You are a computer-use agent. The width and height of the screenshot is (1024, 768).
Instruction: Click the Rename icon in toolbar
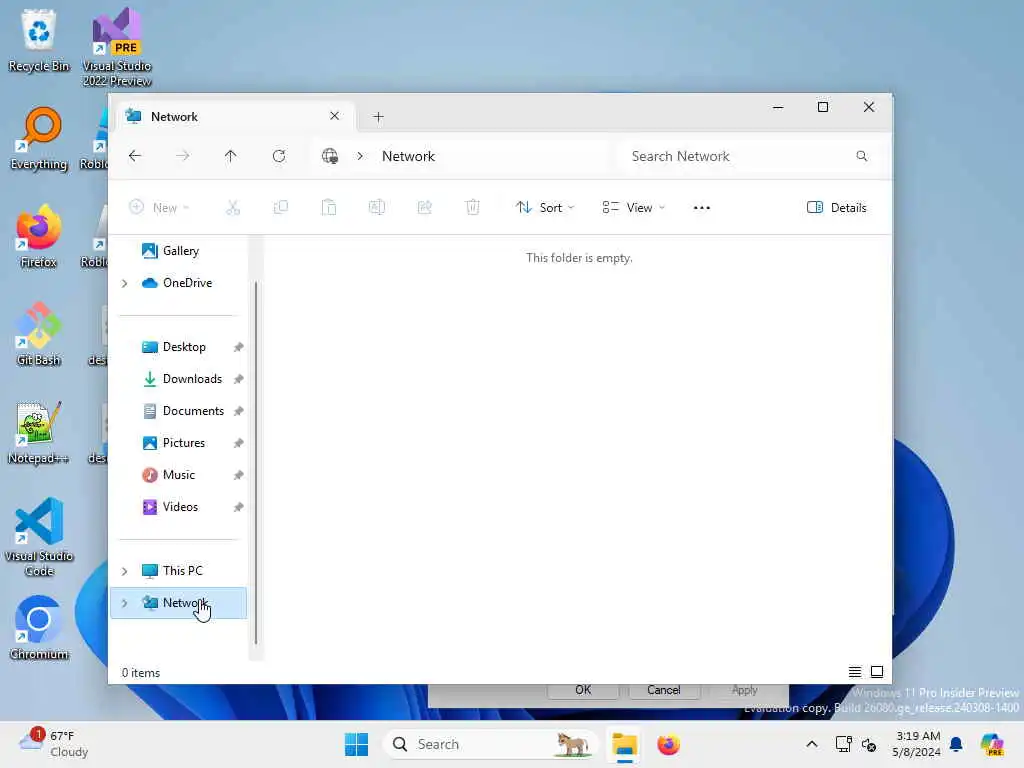click(x=377, y=208)
